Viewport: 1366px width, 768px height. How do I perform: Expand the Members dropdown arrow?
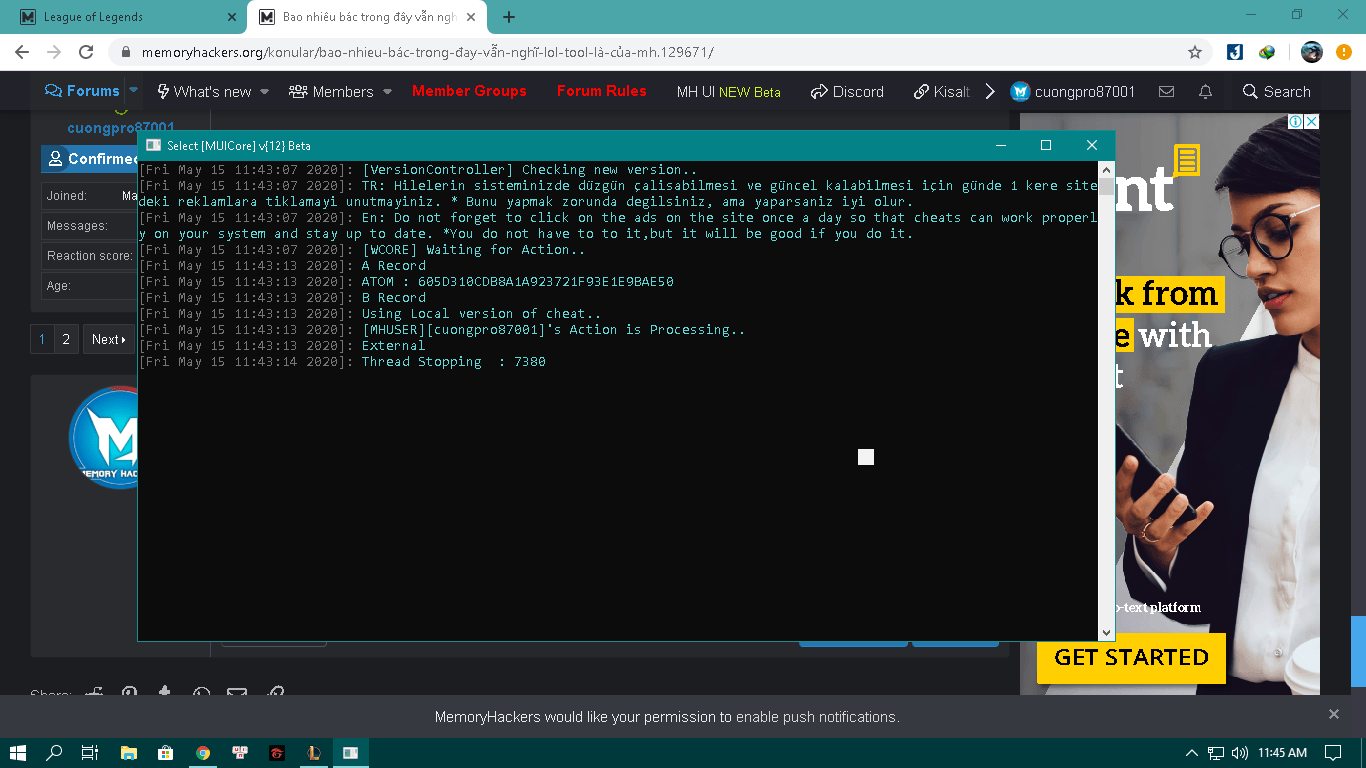coord(386,92)
